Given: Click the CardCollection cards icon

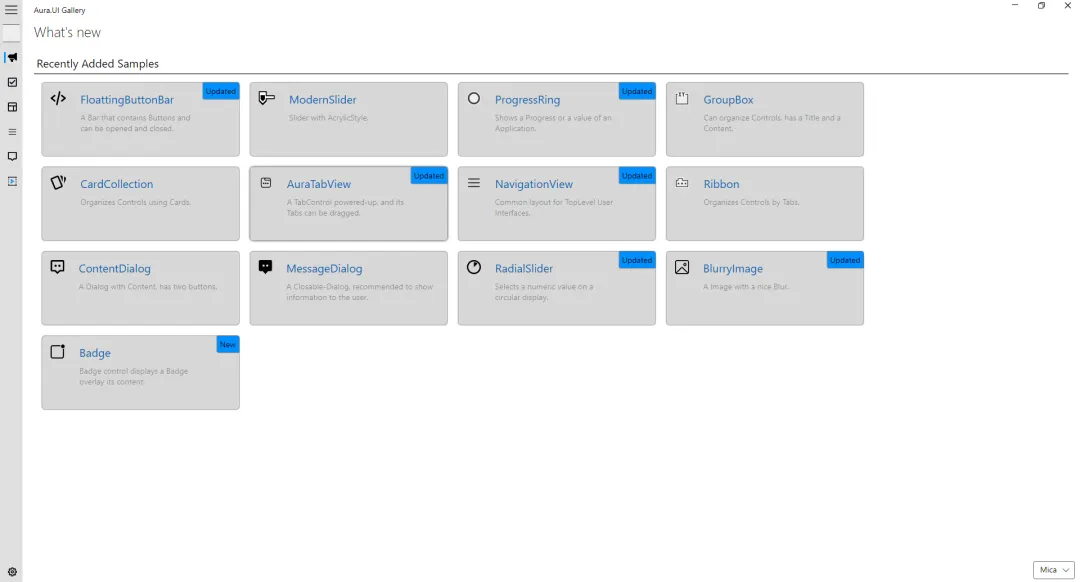Looking at the screenshot, I should pyautogui.click(x=59, y=183).
